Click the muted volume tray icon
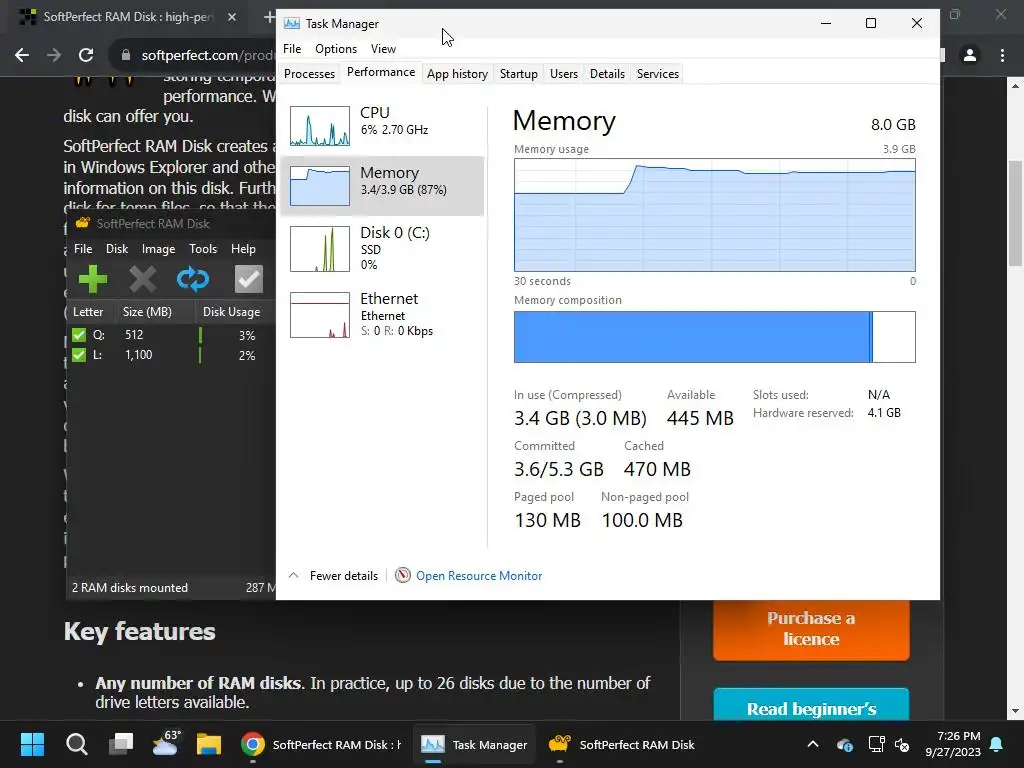 903,744
